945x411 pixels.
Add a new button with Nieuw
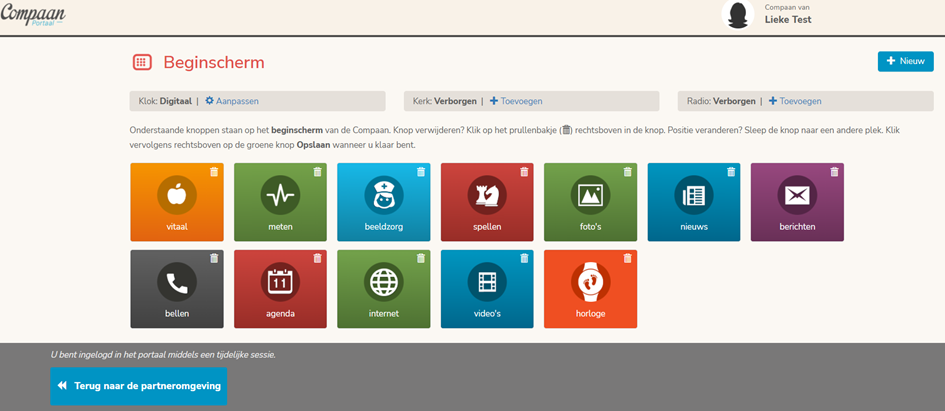point(905,61)
